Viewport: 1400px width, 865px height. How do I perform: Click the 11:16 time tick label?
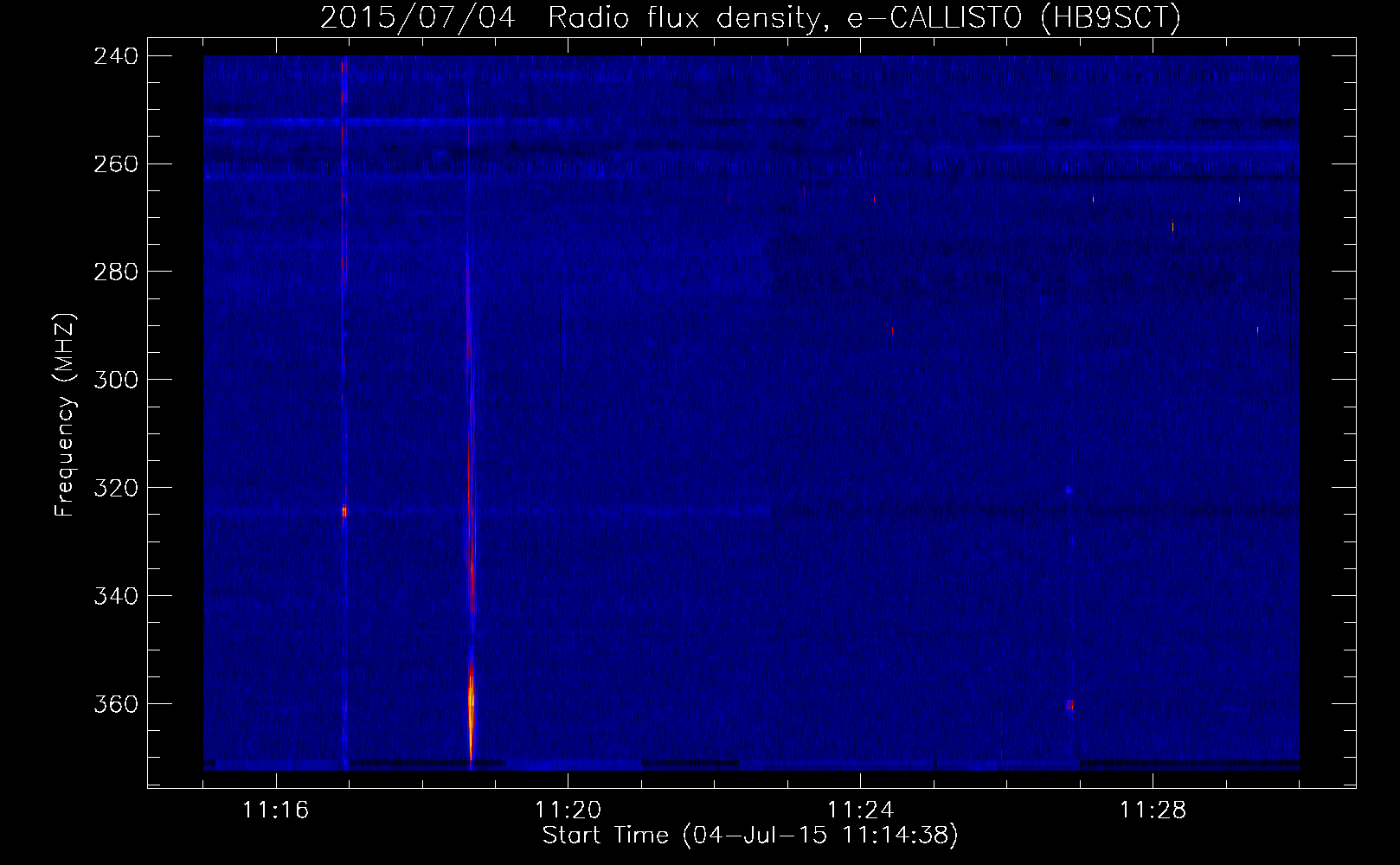pos(275,811)
